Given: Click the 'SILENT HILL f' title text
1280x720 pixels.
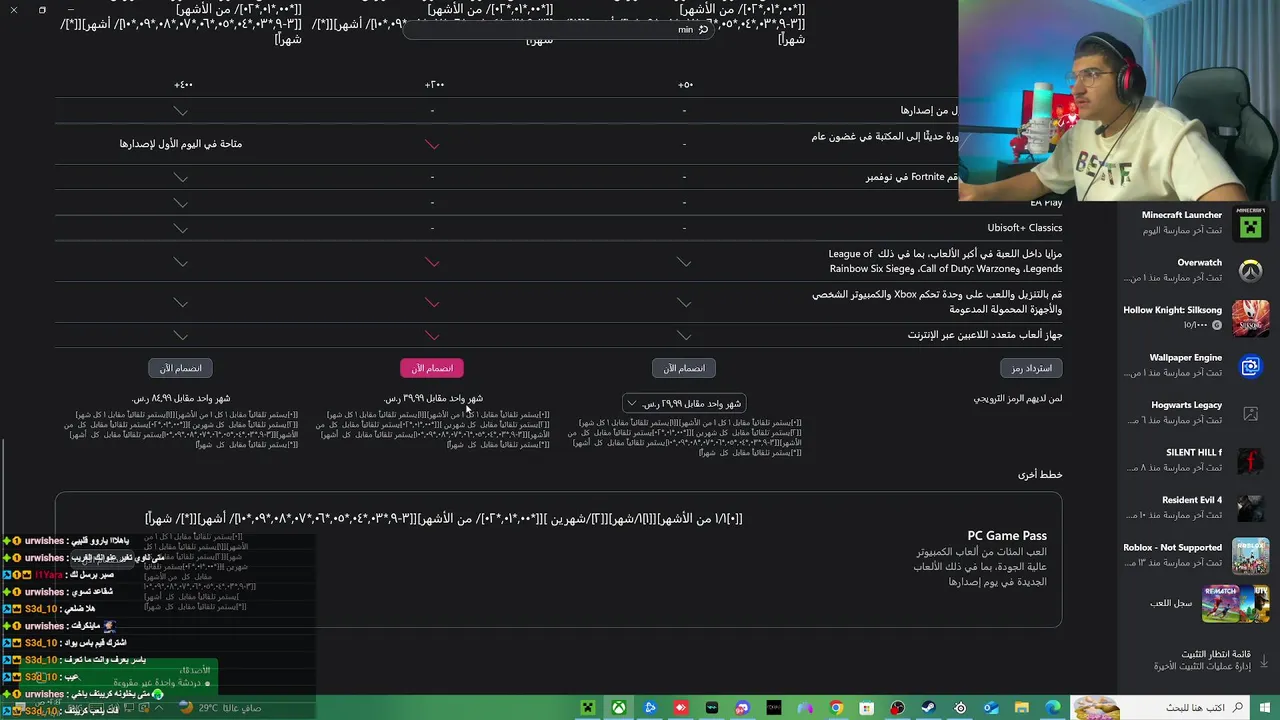Looking at the screenshot, I should click(1194, 452).
